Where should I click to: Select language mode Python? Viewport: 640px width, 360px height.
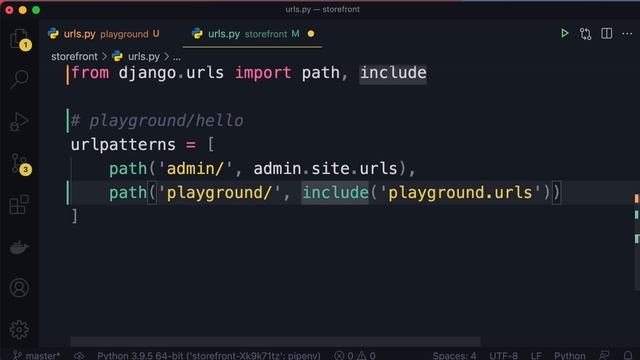(x=569, y=356)
